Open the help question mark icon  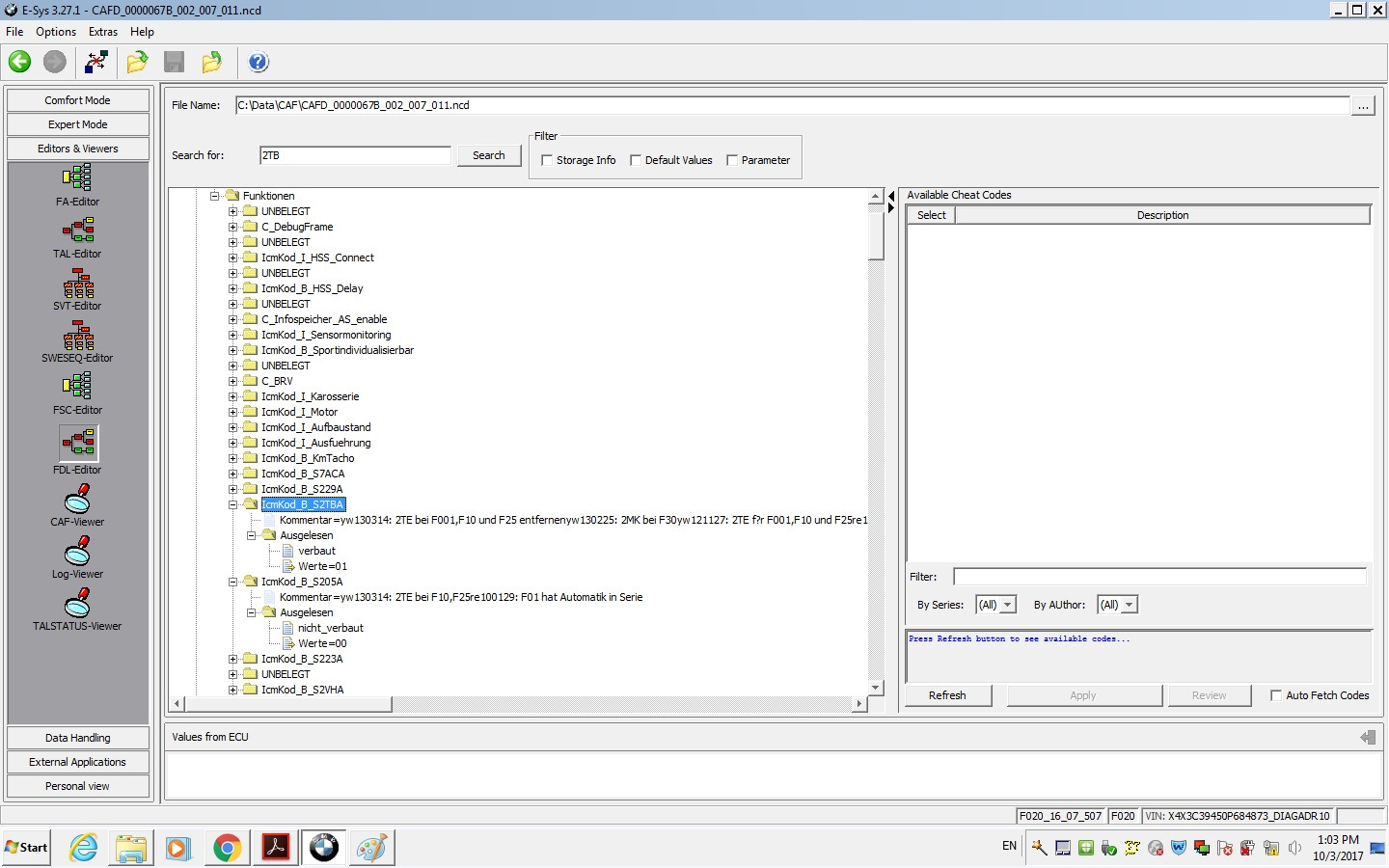(258, 63)
